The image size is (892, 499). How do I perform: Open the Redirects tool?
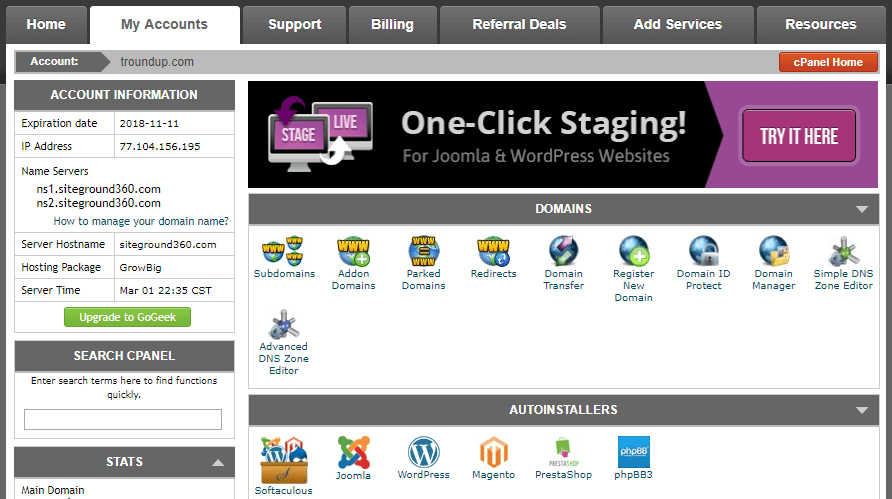coord(493,250)
